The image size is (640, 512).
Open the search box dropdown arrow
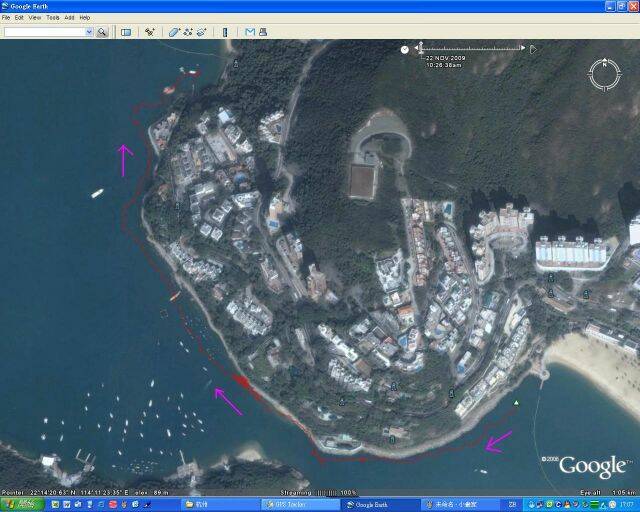[x=89, y=32]
